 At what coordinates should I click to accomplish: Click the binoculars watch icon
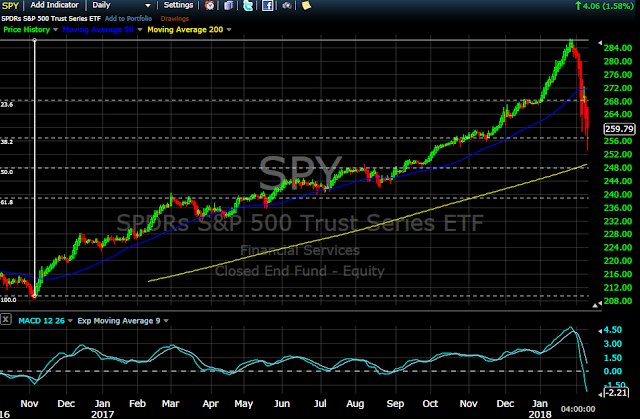[x=287, y=5]
